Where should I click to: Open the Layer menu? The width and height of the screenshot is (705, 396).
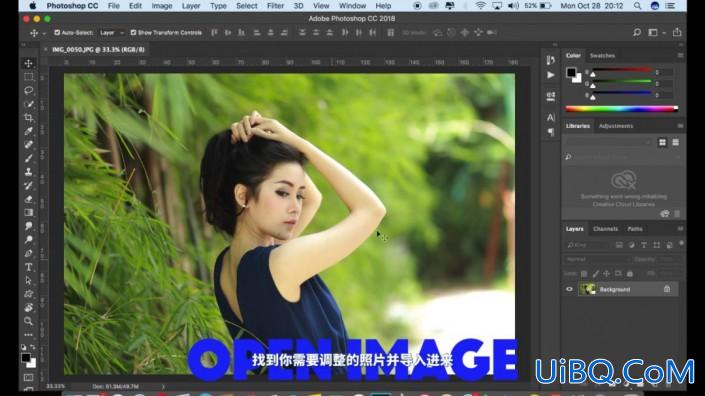click(191, 6)
